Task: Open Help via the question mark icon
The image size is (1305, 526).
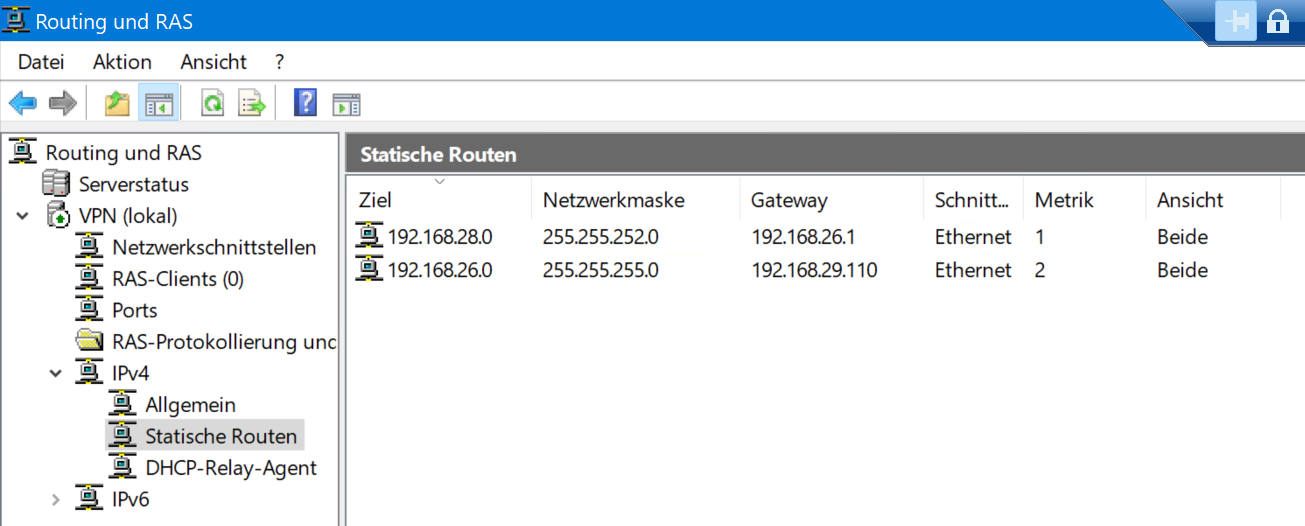Action: point(305,103)
